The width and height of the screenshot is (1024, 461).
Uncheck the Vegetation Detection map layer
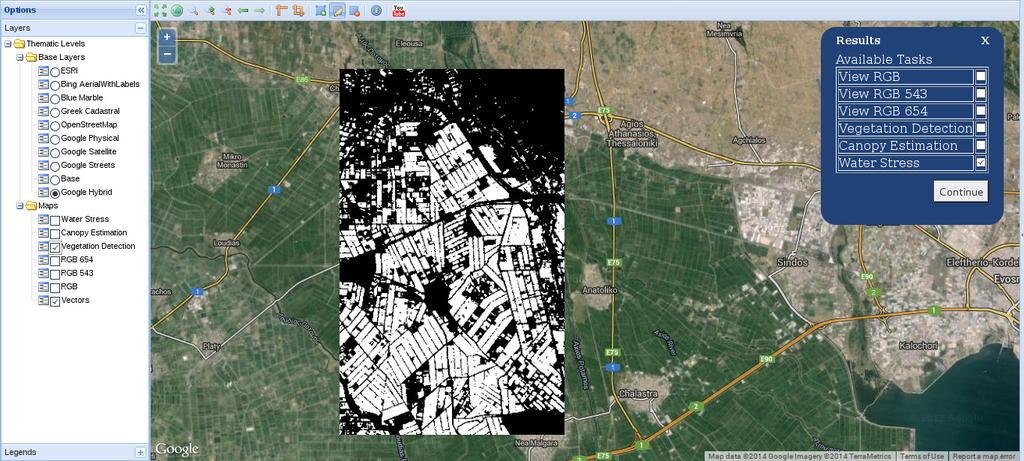point(55,247)
